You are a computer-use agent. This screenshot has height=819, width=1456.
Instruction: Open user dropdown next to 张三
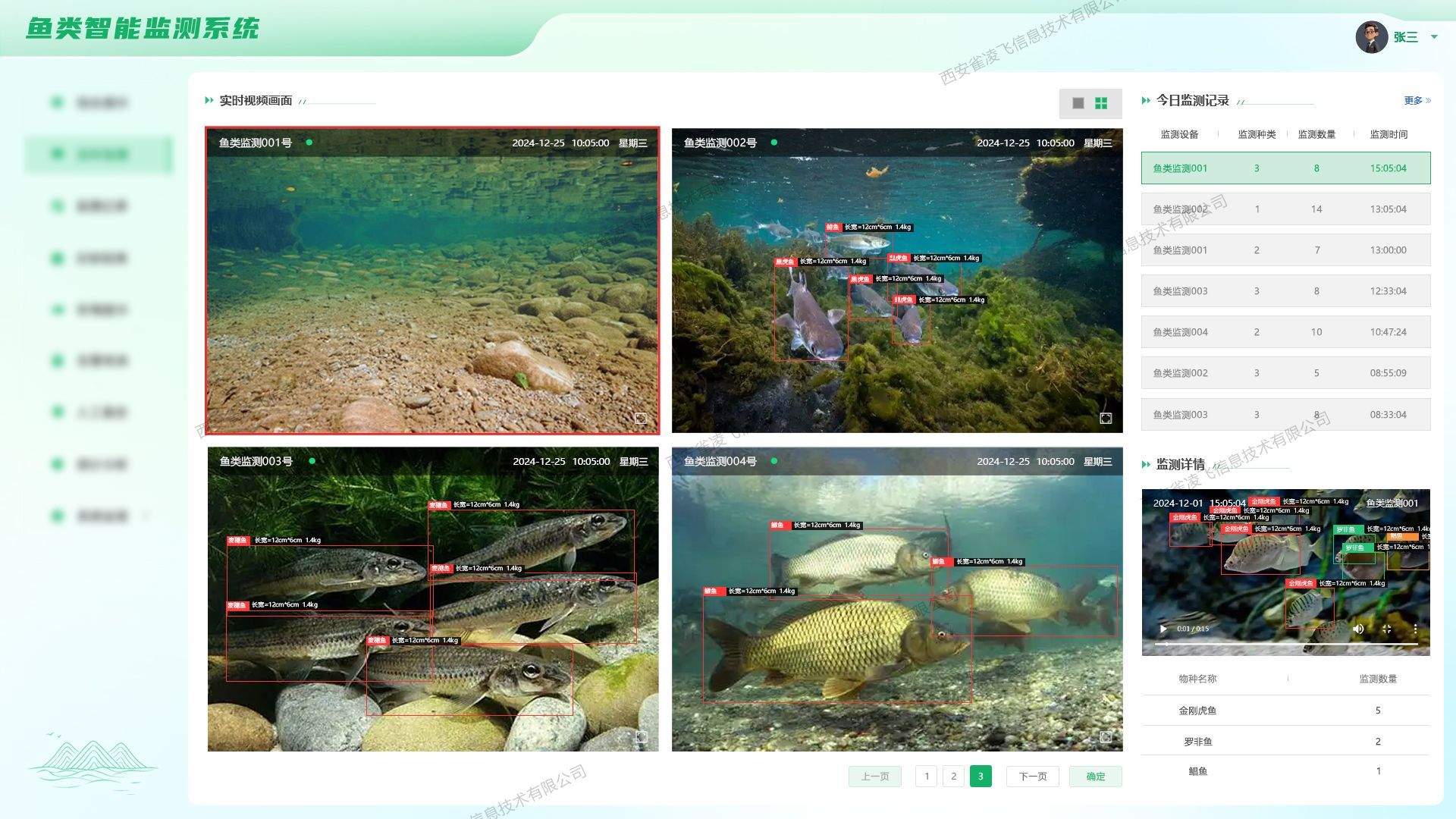(x=1434, y=36)
